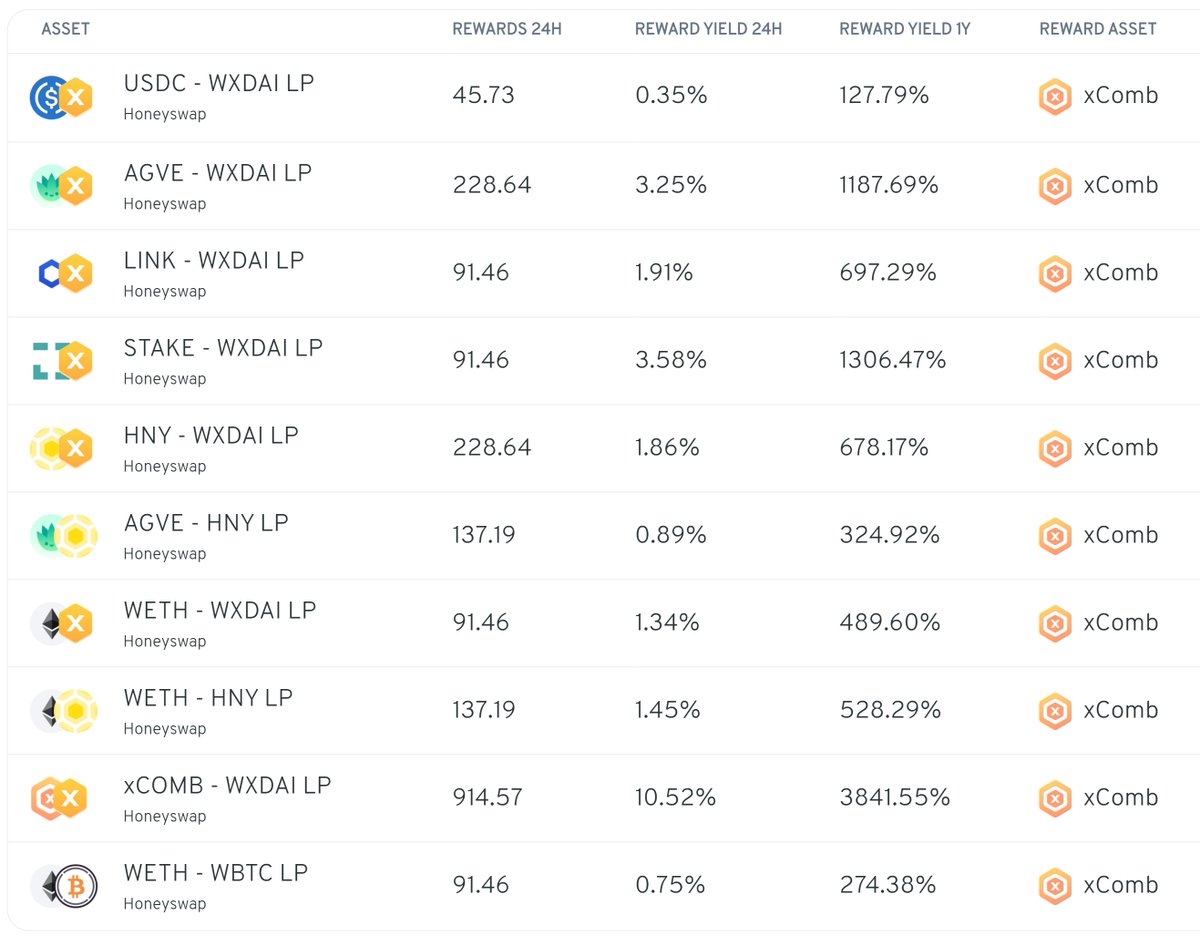
Task: Click the HNY - WXDAI LP pair icon
Action: tap(62, 448)
